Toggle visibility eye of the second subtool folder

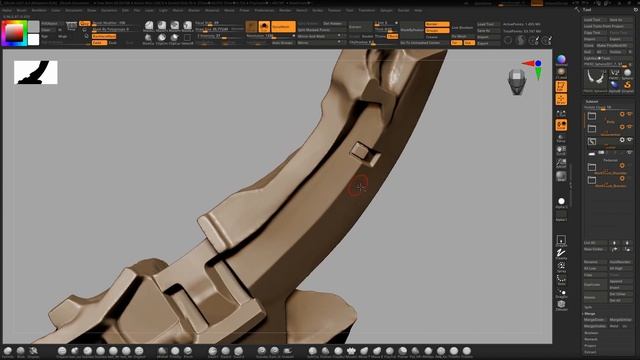[630, 127]
